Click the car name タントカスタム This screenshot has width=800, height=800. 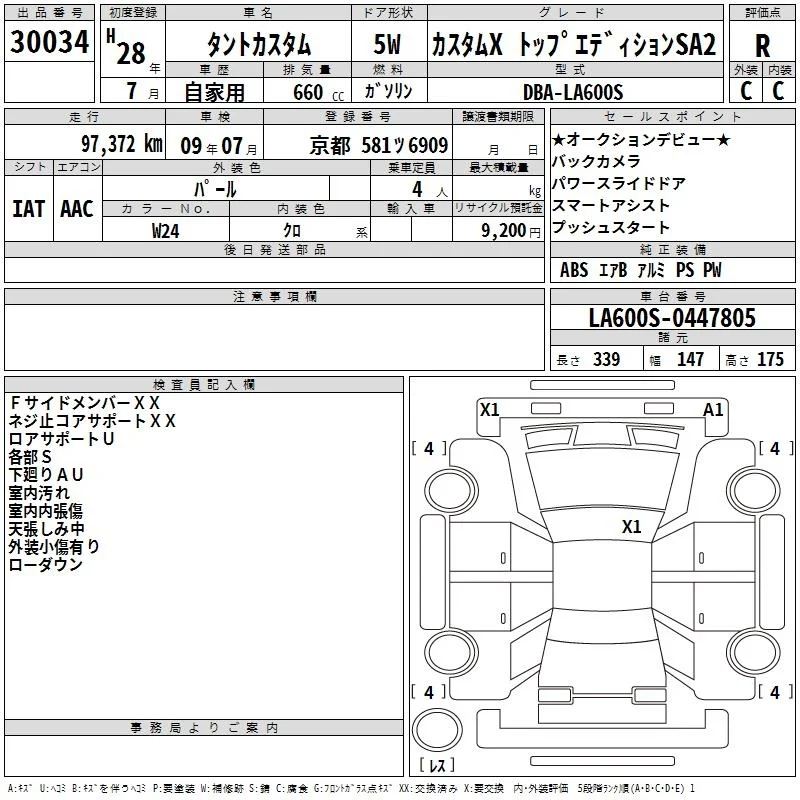click(259, 44)
